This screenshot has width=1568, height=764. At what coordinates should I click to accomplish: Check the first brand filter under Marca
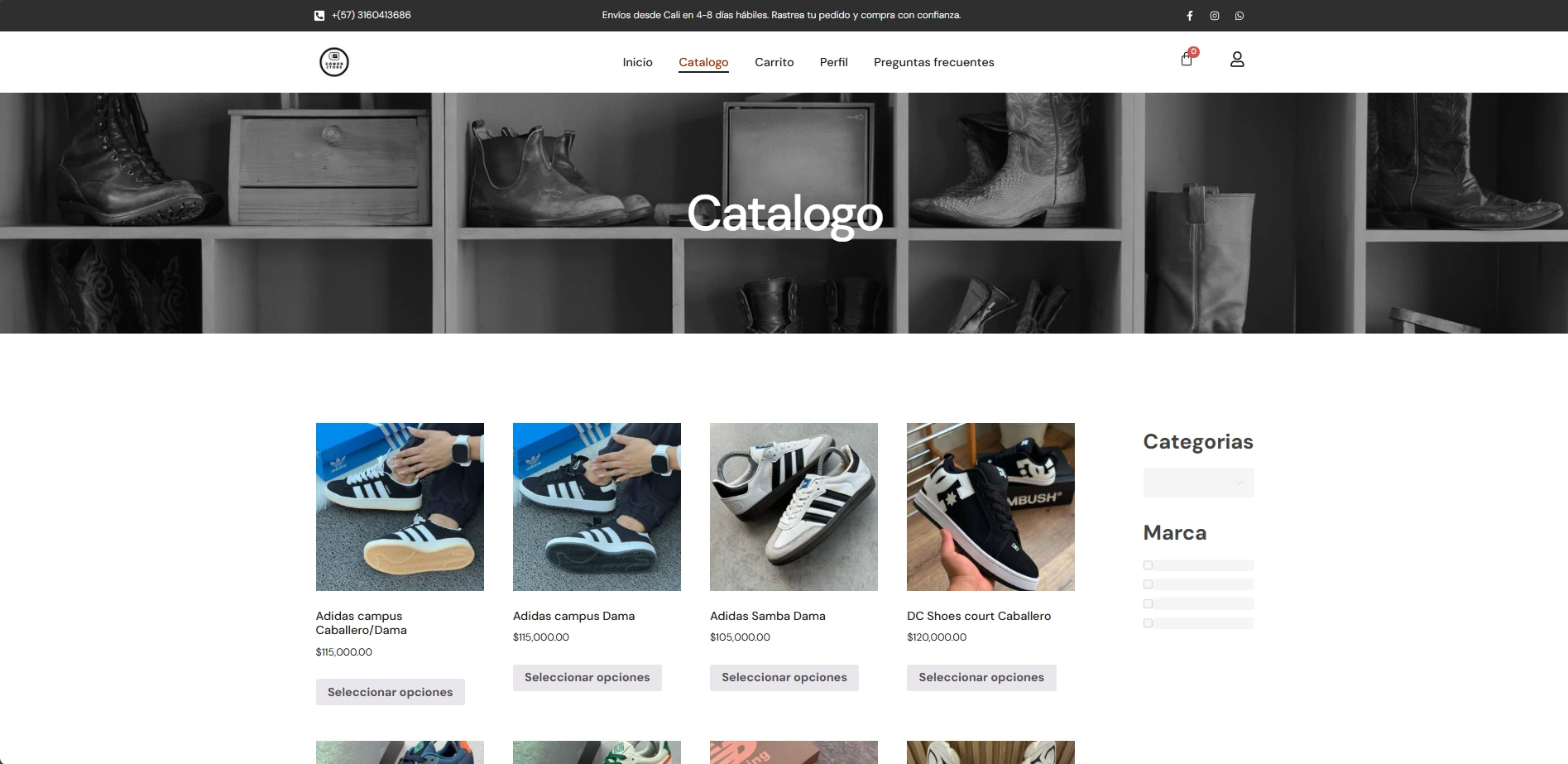1148,565
